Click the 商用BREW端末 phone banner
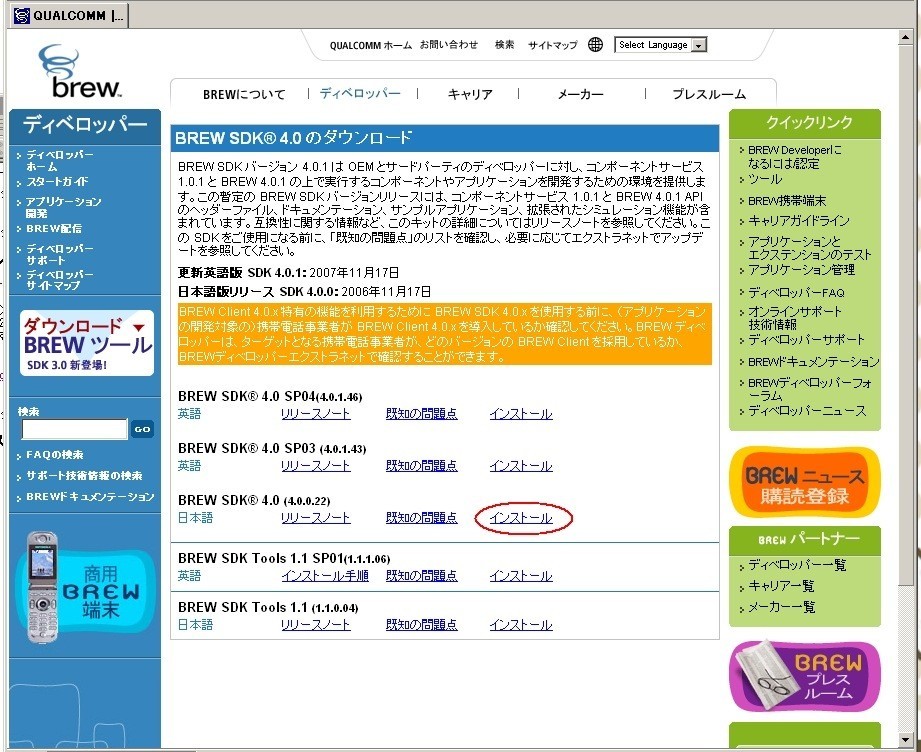Screen dimensions: 921x752 click(85, 588)
